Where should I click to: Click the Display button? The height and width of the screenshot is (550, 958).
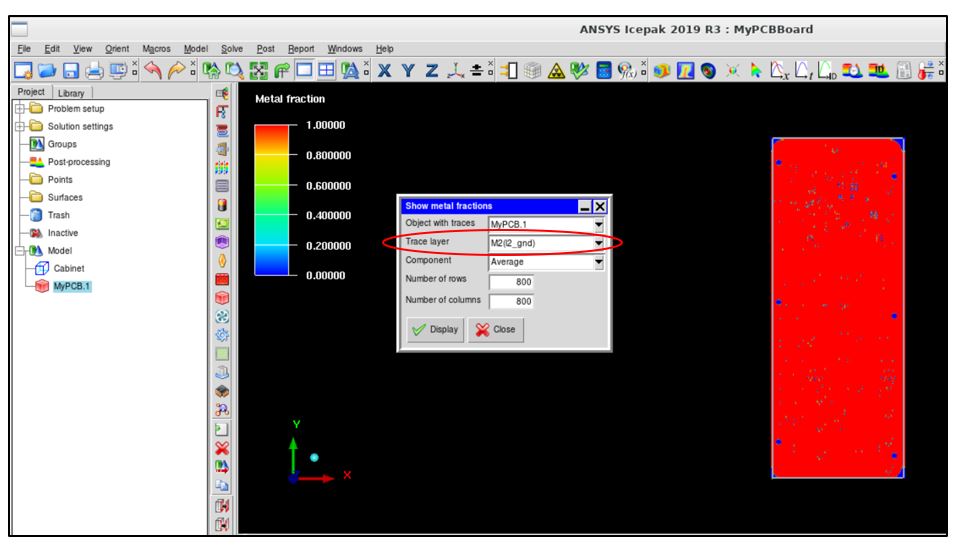[435, 329]
